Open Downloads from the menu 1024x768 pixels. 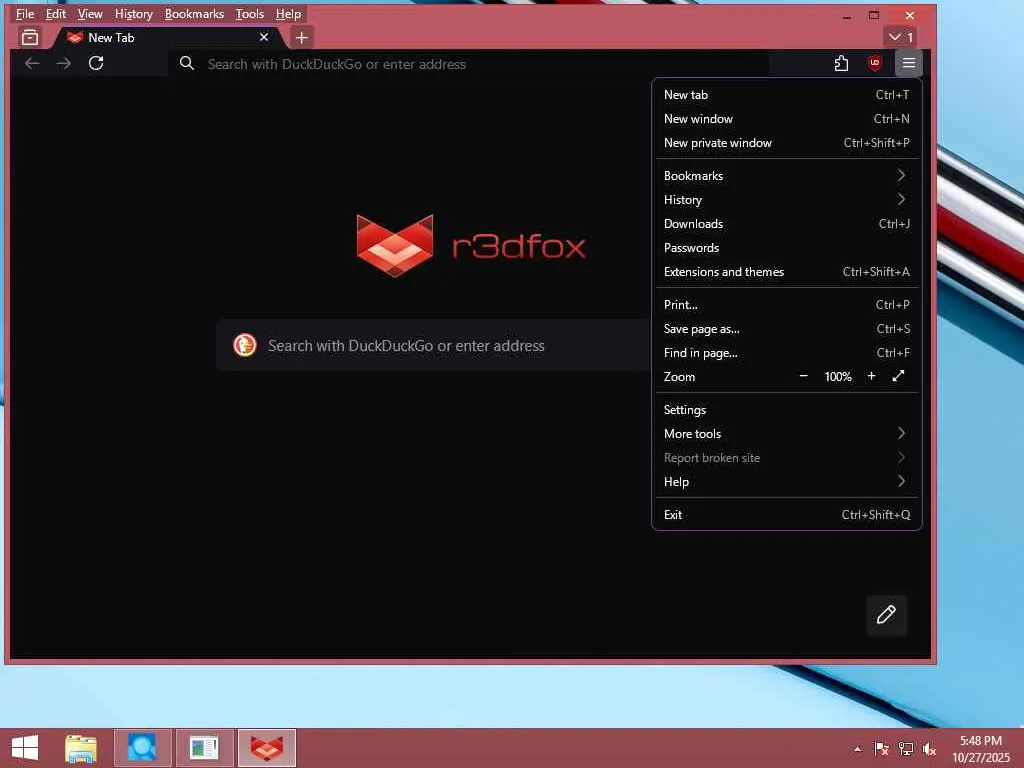point(786,223)
